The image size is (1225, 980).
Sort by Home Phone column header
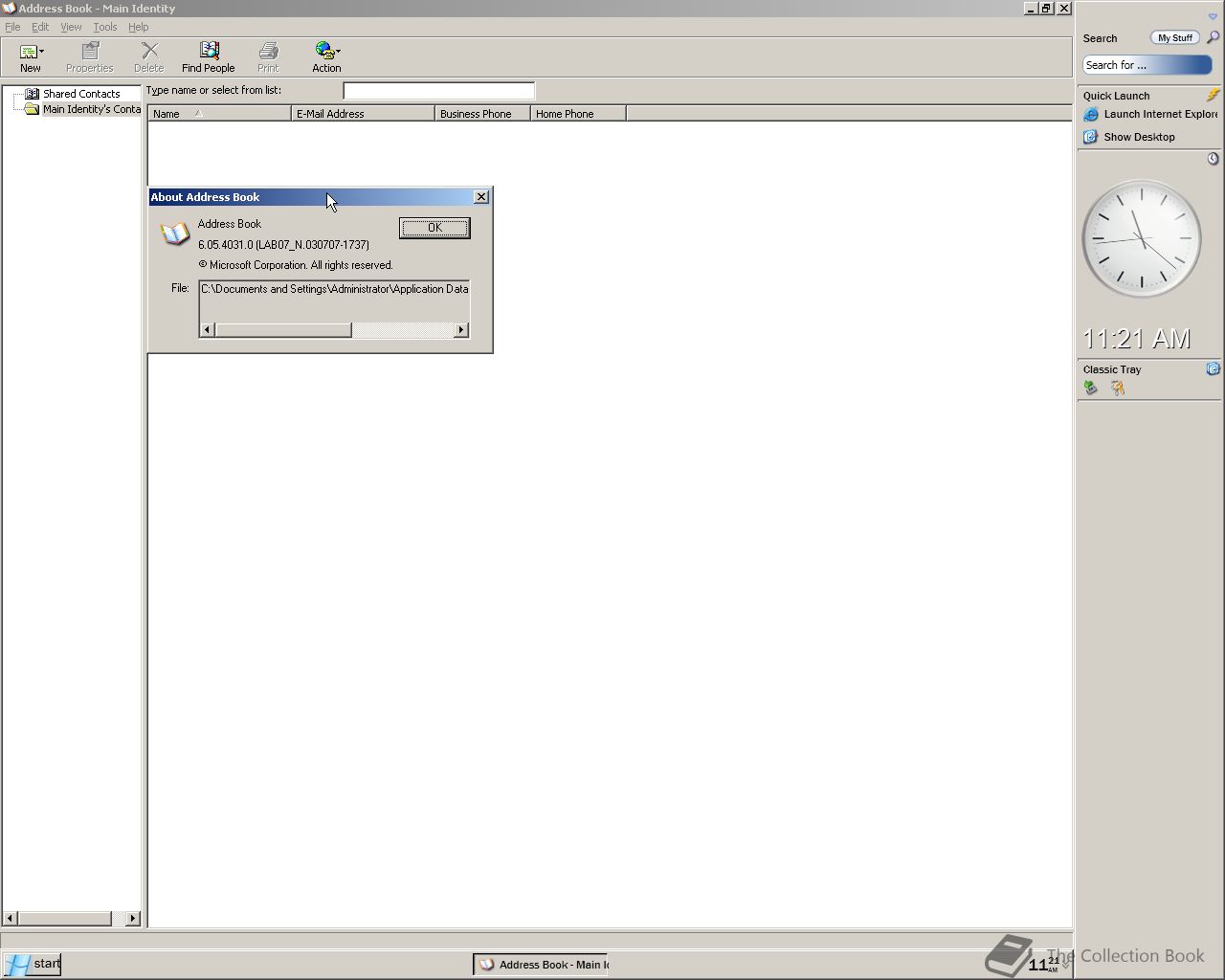coord(578,113)
